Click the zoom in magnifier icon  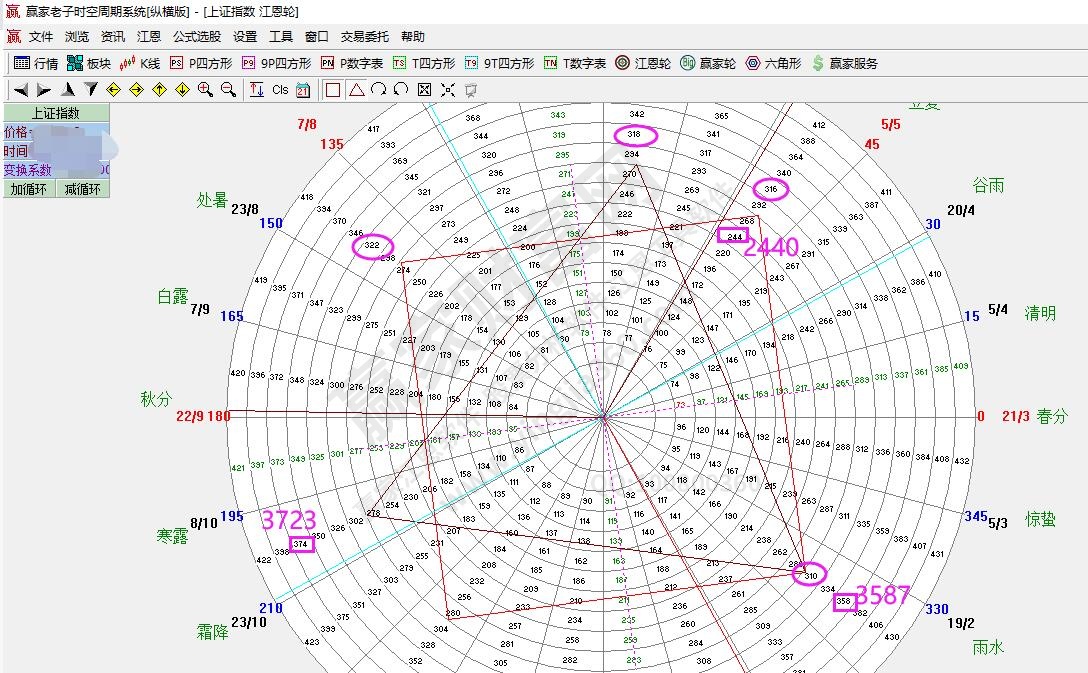[x=205, y=90]
